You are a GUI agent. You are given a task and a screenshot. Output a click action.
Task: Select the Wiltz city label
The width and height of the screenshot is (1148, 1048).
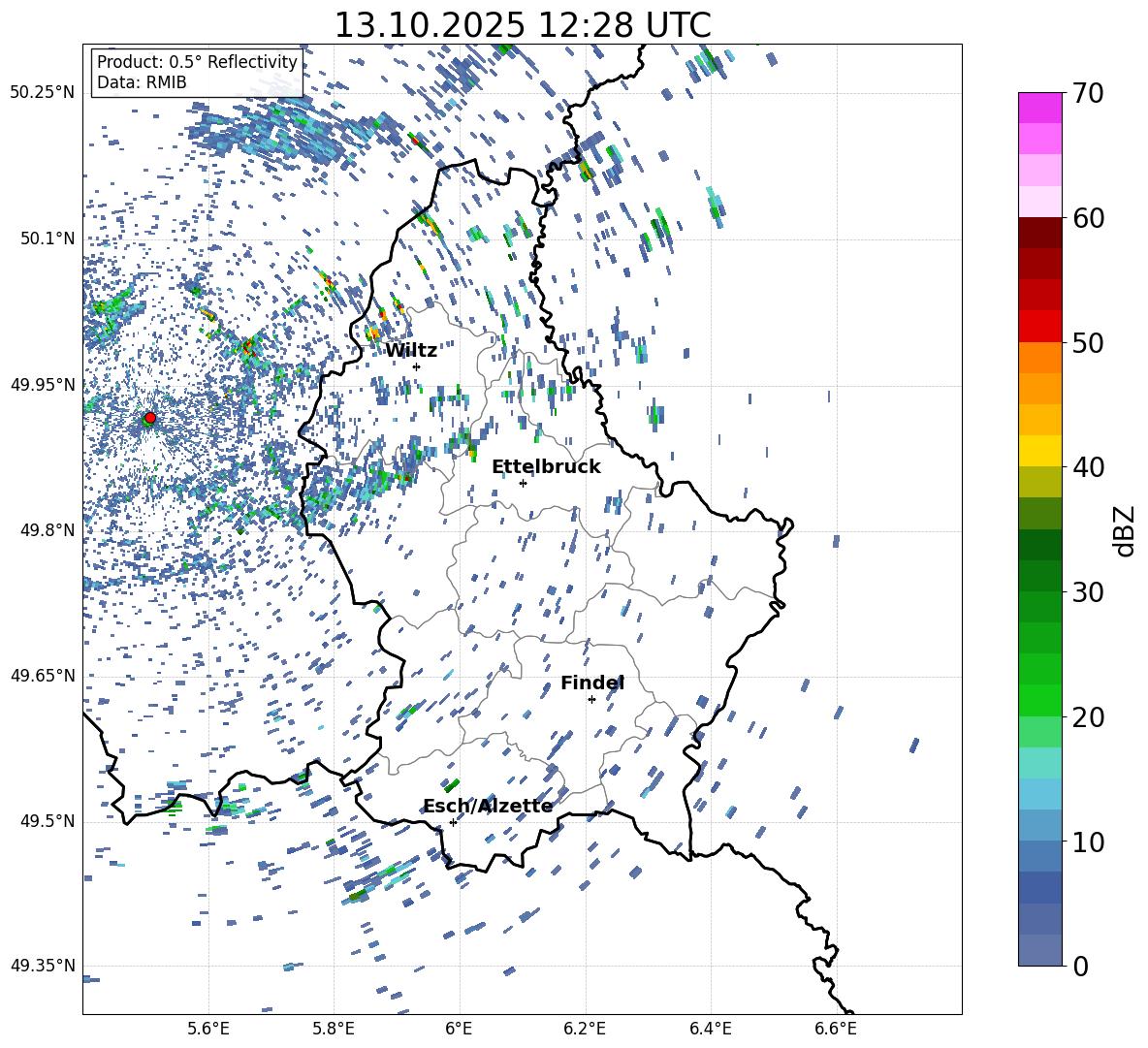(411, 351)
